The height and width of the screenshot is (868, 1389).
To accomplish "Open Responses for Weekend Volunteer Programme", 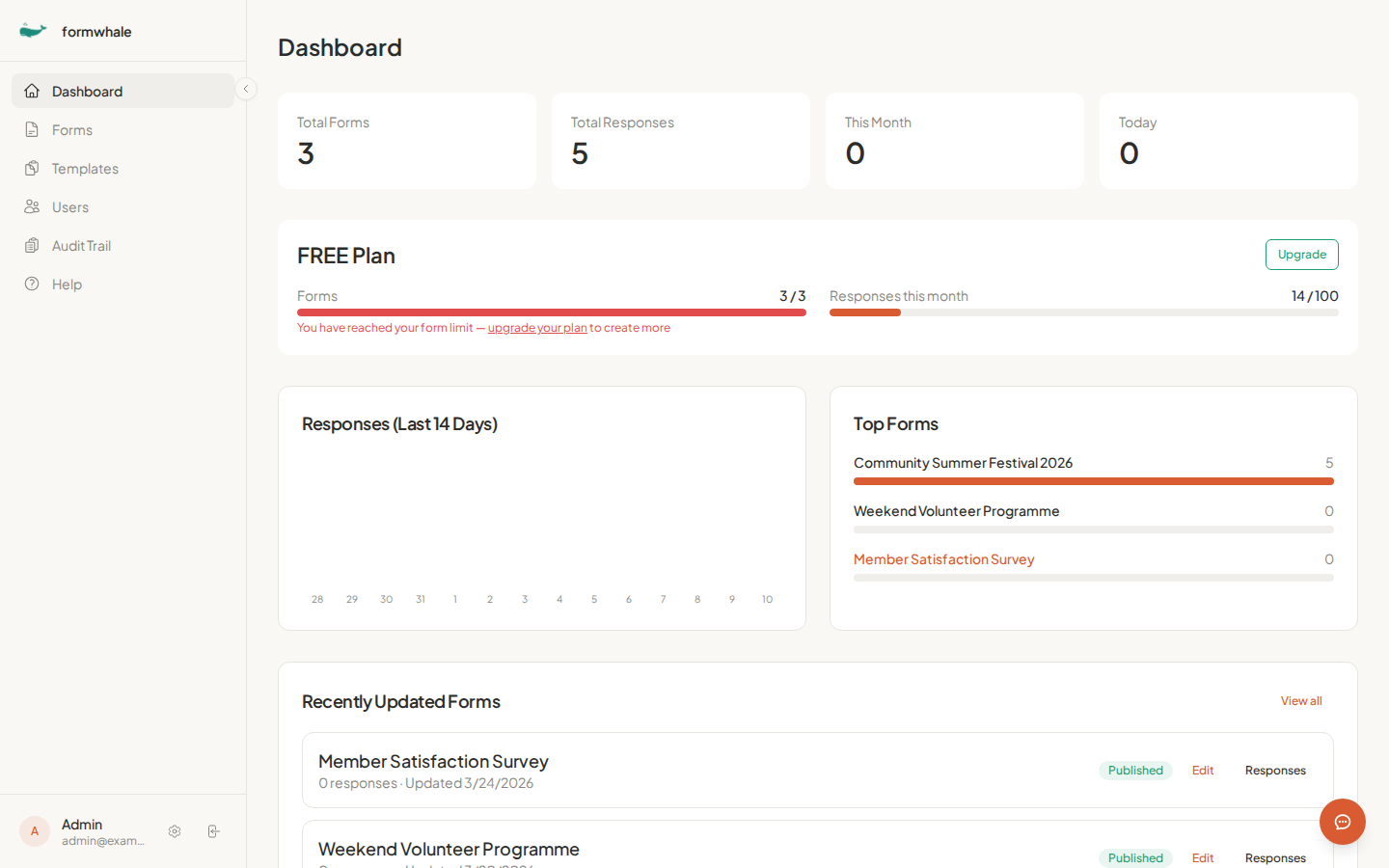I will [1275, 857].
